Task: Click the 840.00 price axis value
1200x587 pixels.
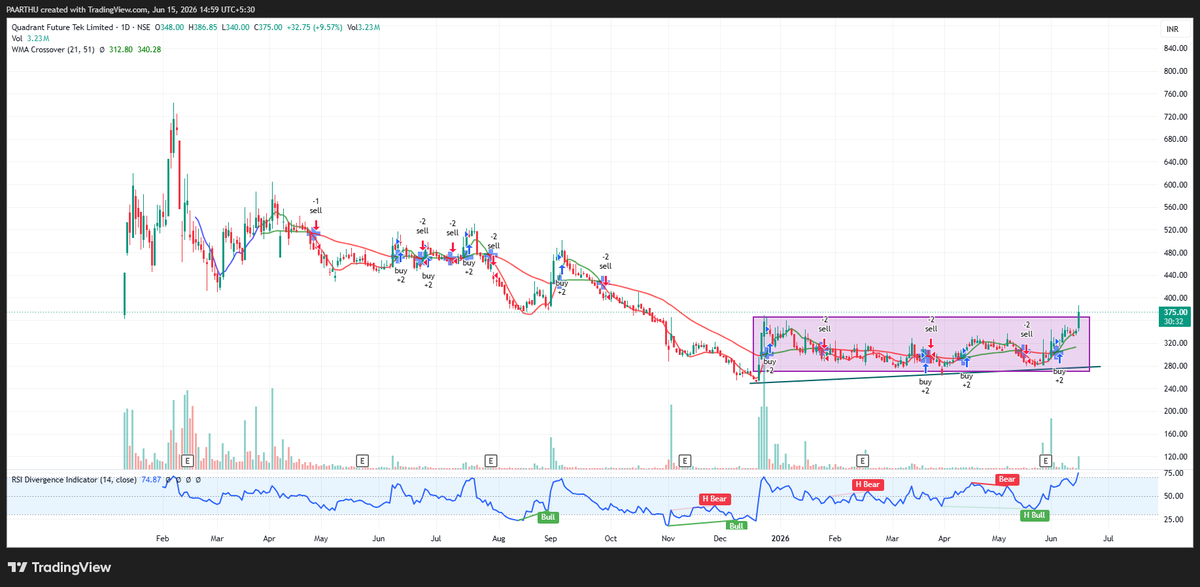Action: 1175,50
